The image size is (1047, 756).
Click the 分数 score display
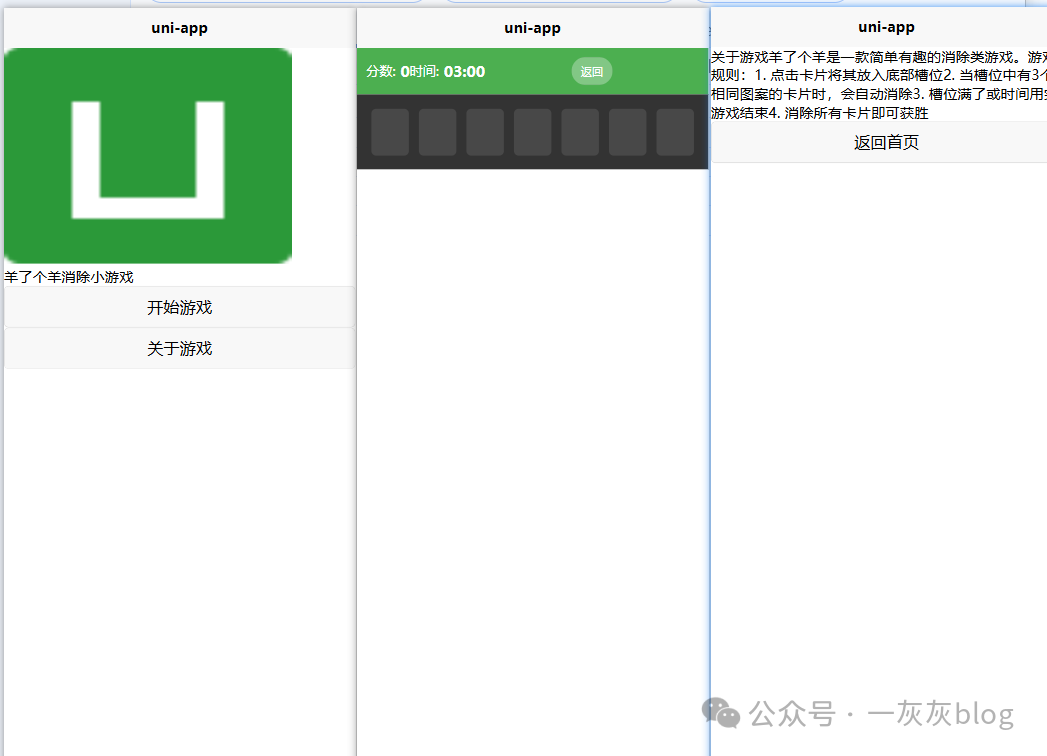(387, 72)
